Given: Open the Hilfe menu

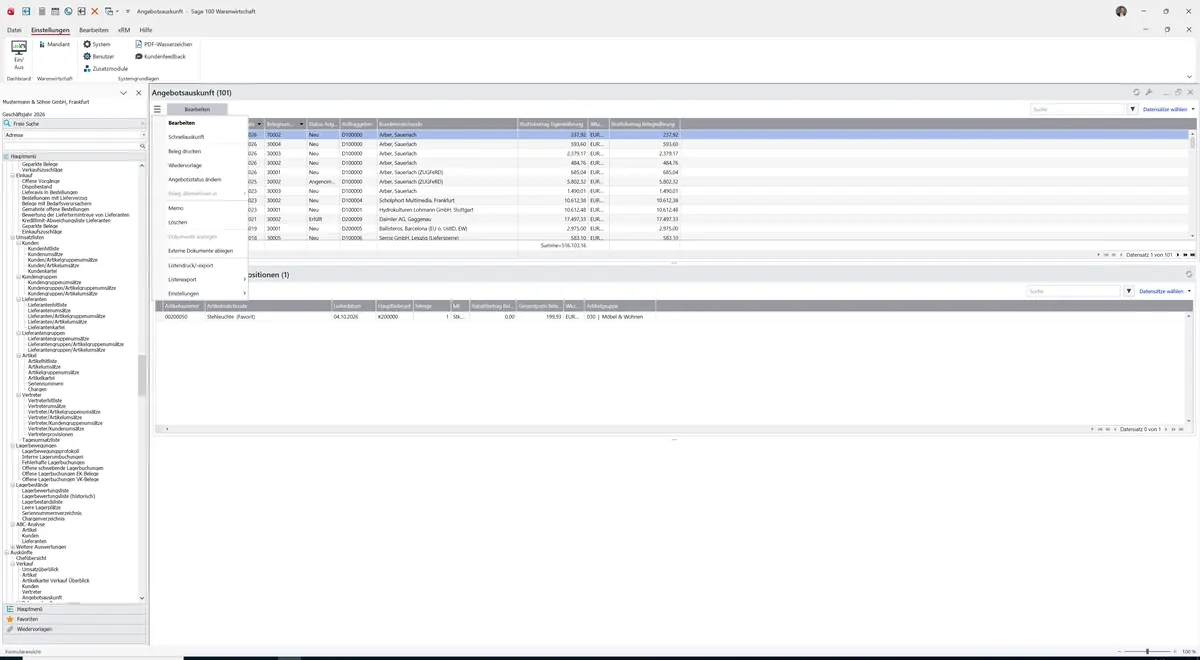Looking at the screenshot, I should pyautogui.click(x=146, y=30).
